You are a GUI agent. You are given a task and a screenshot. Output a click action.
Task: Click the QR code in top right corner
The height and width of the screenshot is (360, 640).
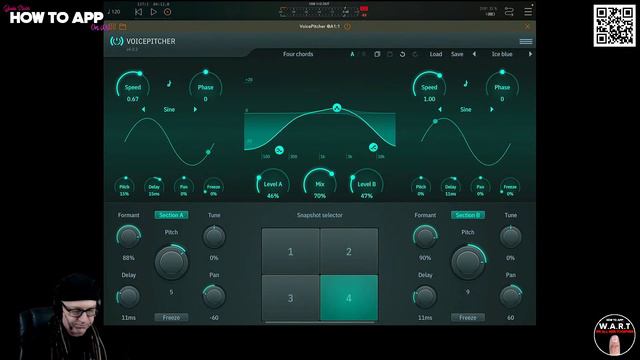tap(614, 26)
